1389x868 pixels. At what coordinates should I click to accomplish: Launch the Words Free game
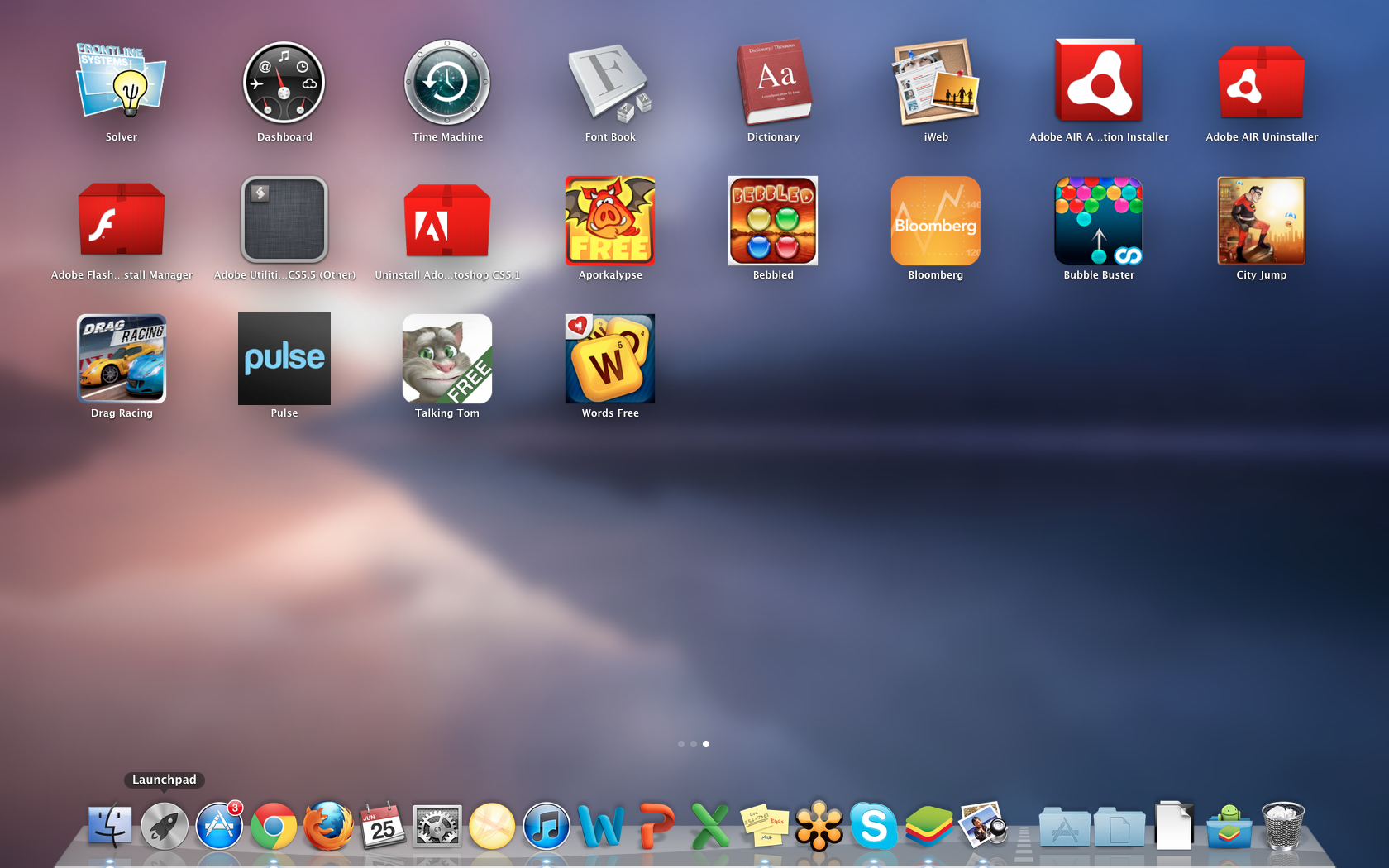[610, 359]
